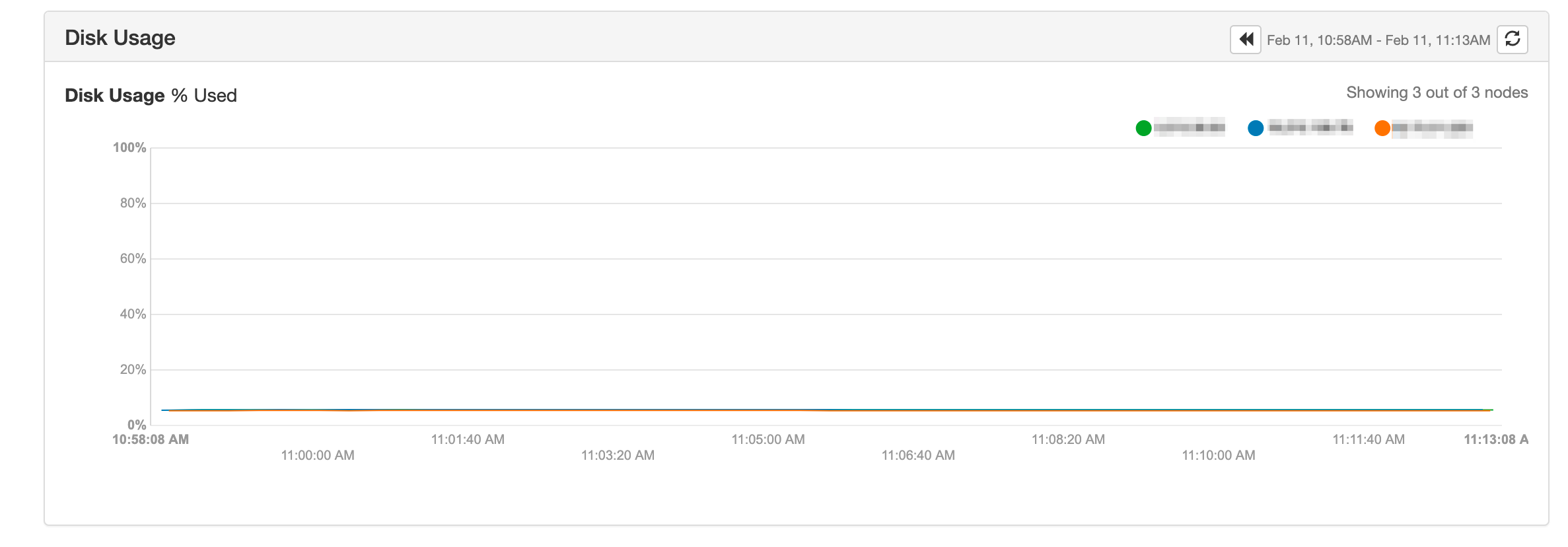Click the "Disk Usage % Used" chart title
This screenshot has width=1568, height=547.
151,95
